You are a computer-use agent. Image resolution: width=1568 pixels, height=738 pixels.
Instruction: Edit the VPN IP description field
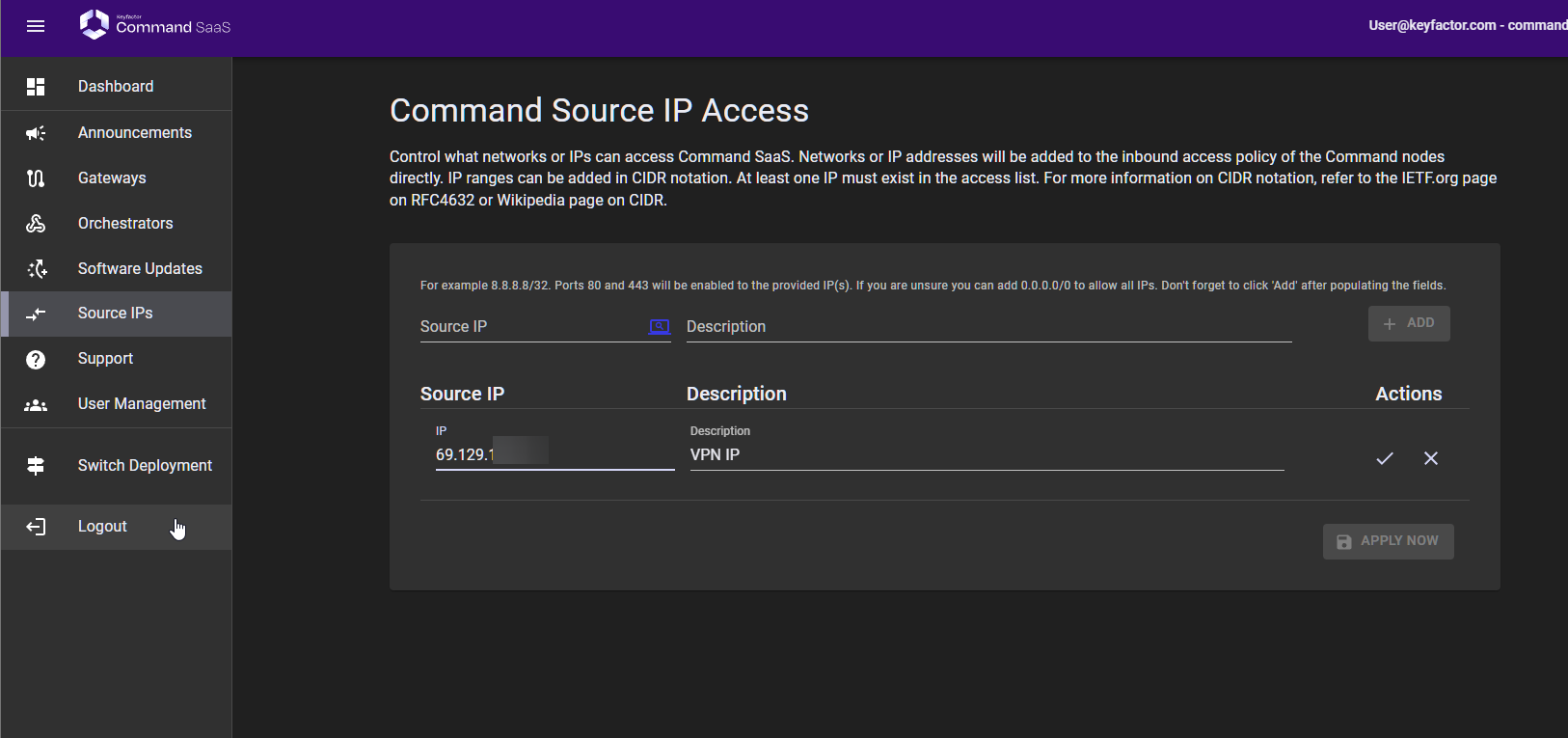click(986, 455)
